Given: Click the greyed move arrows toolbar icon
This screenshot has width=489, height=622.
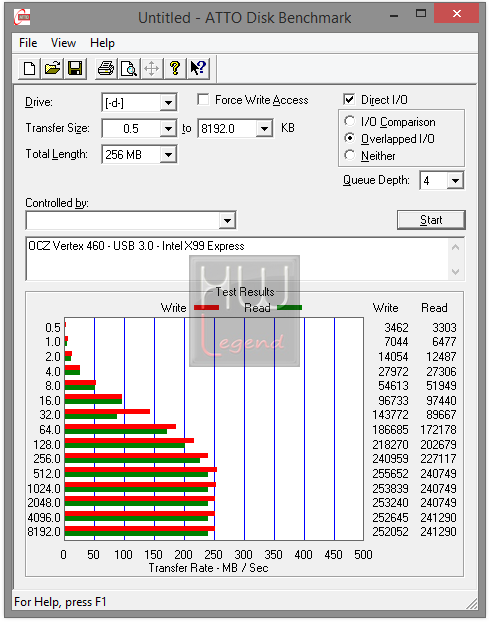Looking at the screenshot, I should (x=152, y=68).
